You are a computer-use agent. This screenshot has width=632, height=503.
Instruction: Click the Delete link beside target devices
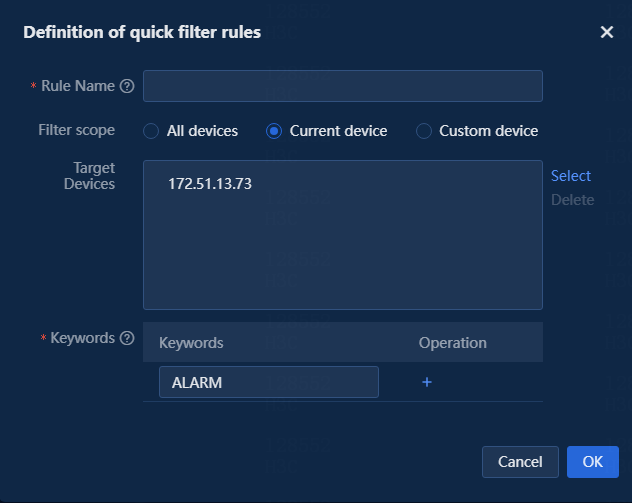click(572, 200)
